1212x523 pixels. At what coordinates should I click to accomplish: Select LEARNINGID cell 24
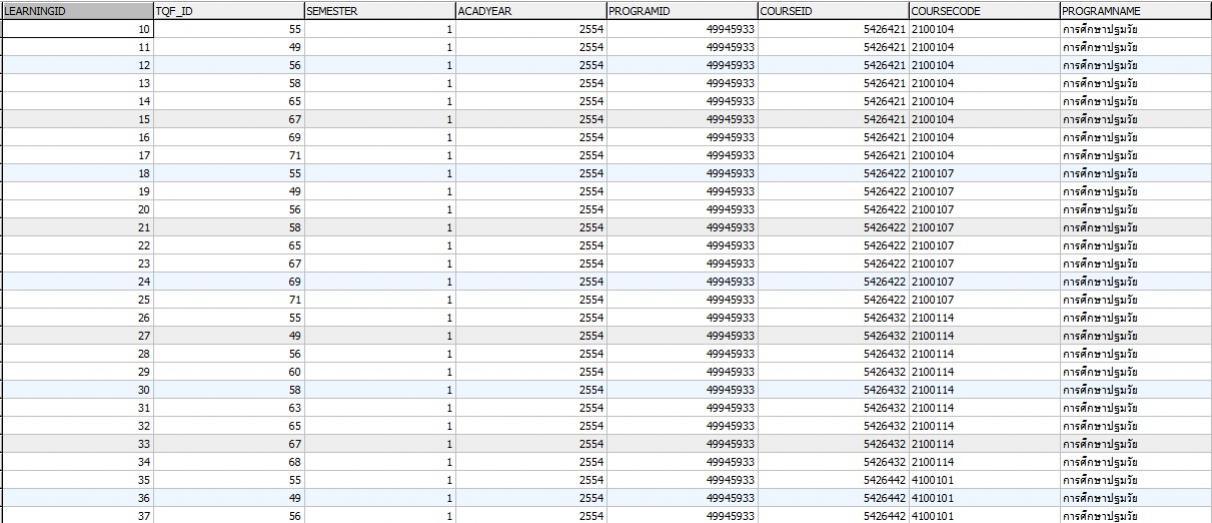[77, 281]
